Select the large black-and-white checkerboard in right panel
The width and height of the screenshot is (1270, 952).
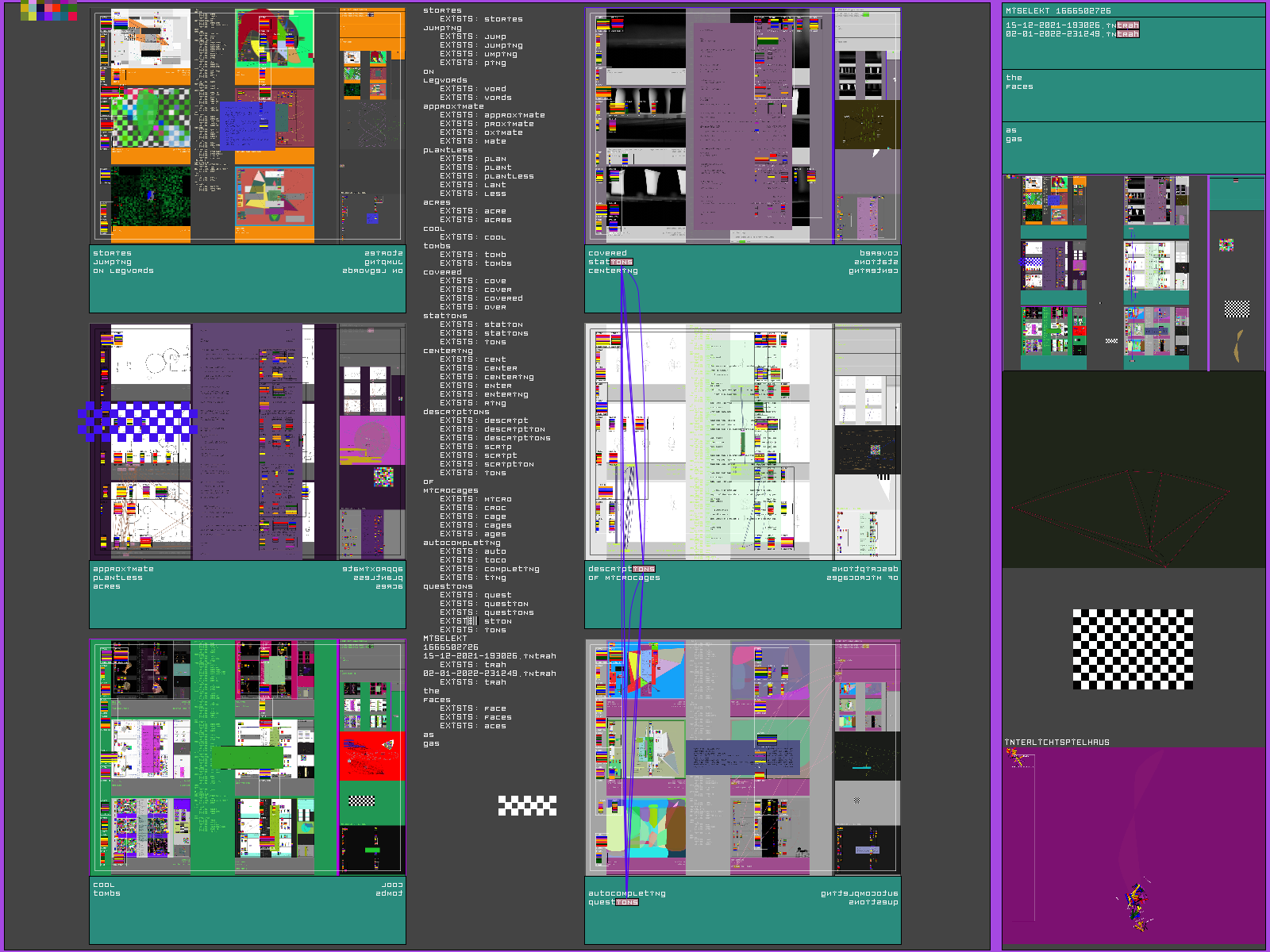coord(1133,649)
